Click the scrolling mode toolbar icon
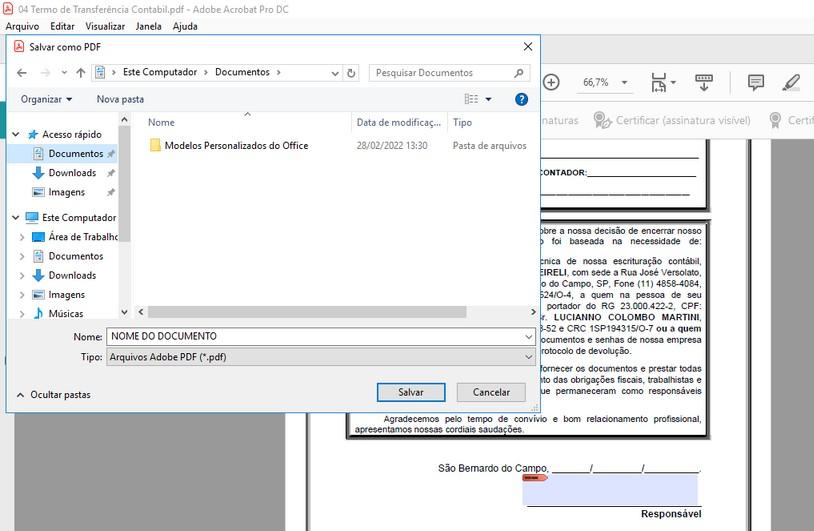The height and width of the screenshot is (531, 814). tap(703, 82)
